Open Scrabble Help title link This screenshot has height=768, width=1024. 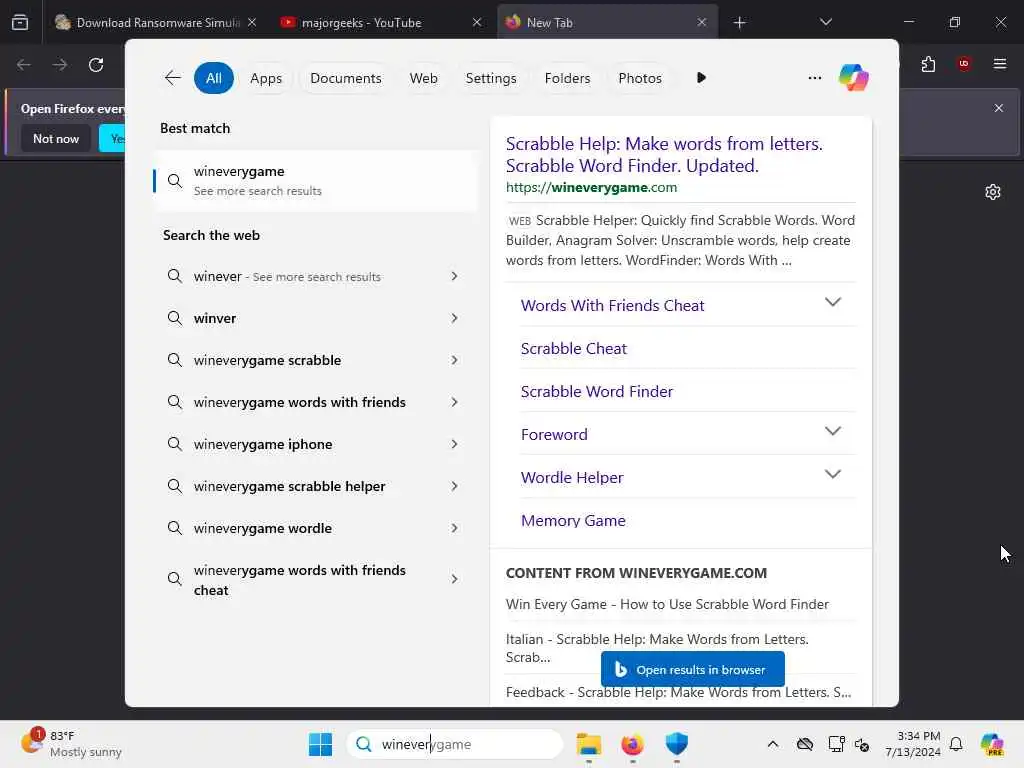(664, 155)
